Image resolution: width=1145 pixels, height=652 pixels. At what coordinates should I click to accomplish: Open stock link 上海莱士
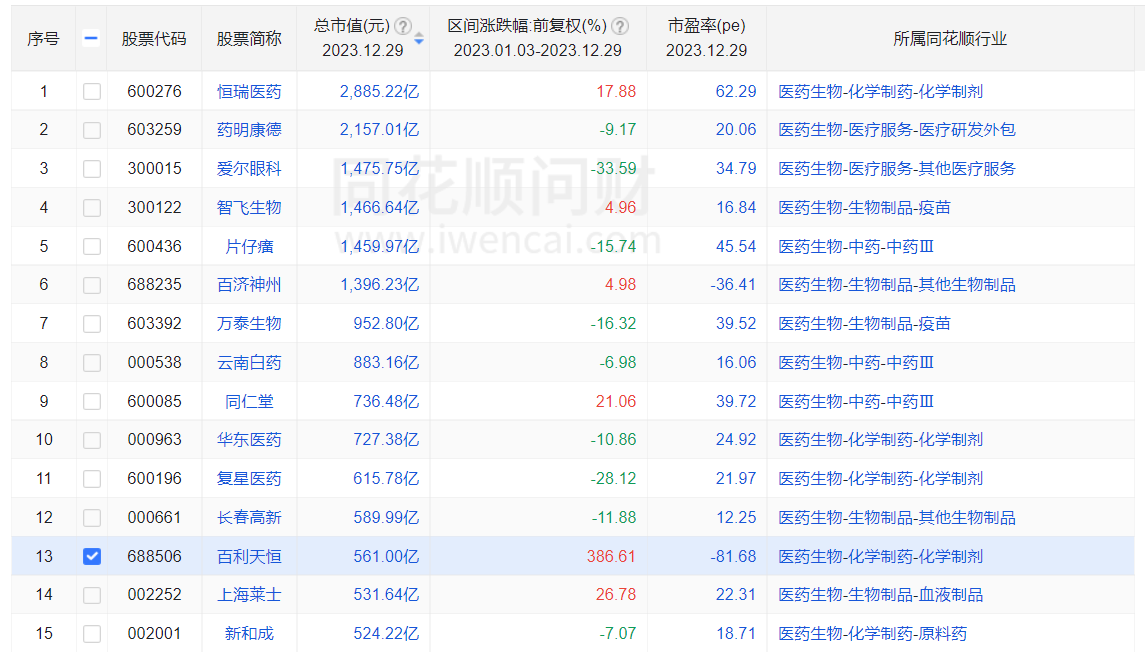(249, 594)
